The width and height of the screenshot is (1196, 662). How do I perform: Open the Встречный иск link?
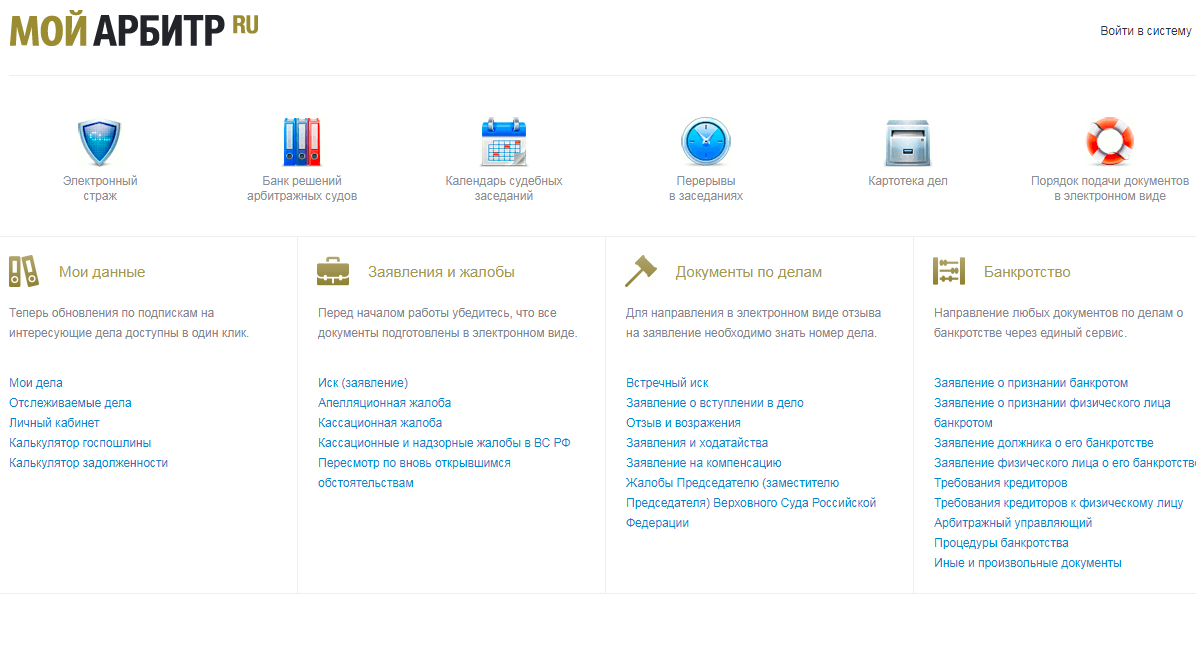pyautogui.click(x=667, y=383)
